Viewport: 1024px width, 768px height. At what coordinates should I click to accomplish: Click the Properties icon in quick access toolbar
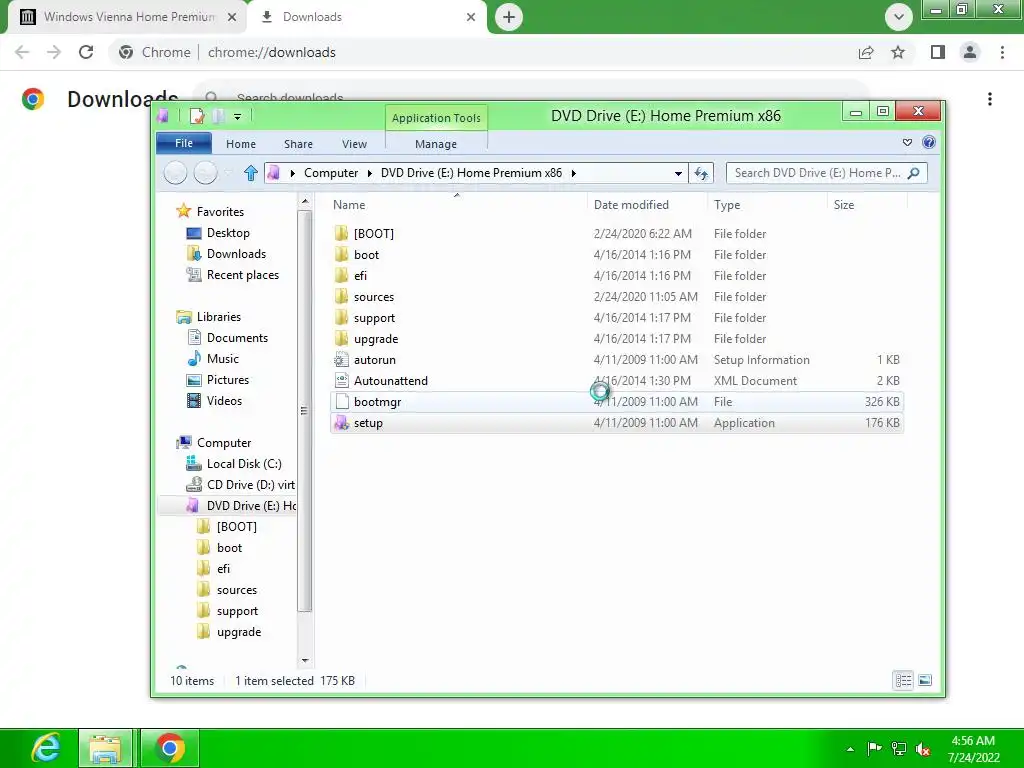197,116
